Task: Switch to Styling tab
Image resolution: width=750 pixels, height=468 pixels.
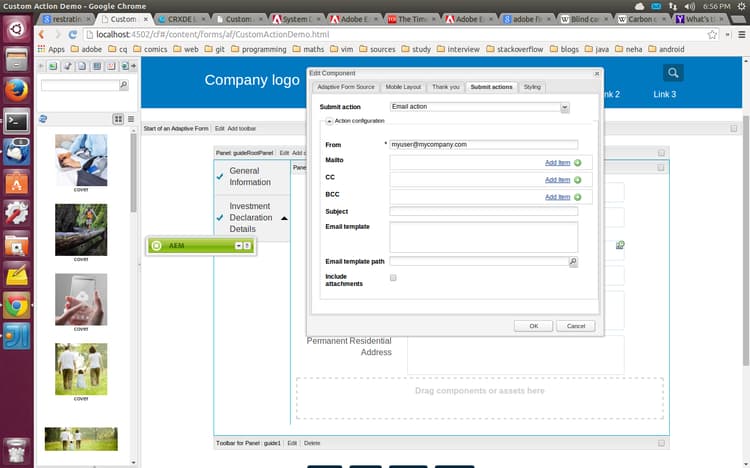Action: tap(532, 87)
